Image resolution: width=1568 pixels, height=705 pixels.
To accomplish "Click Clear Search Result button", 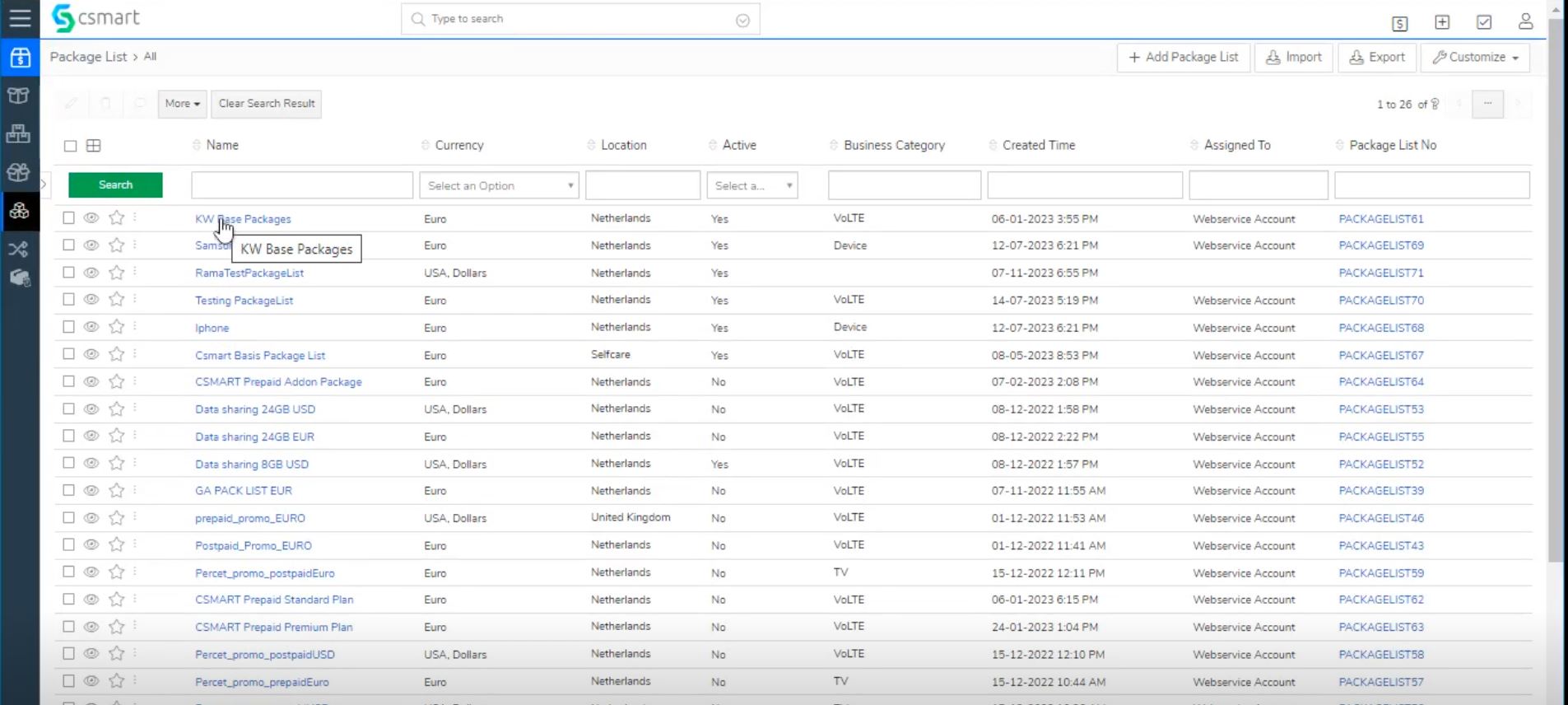I will pos(267,104).
